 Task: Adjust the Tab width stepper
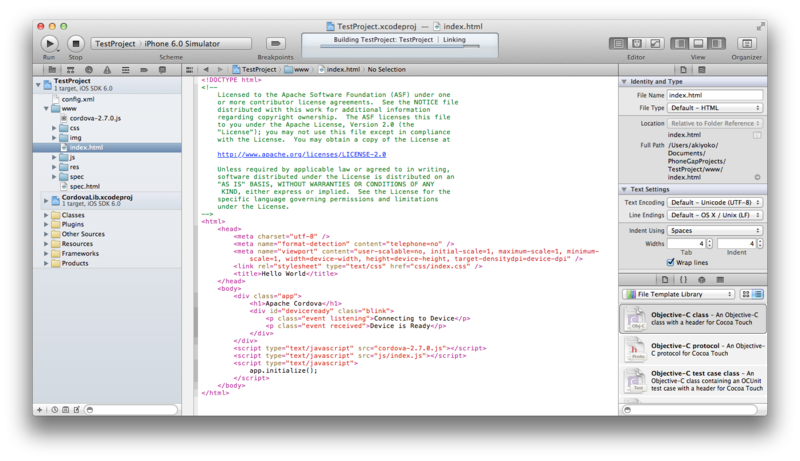pyautogui.click(x=710, y=244)
